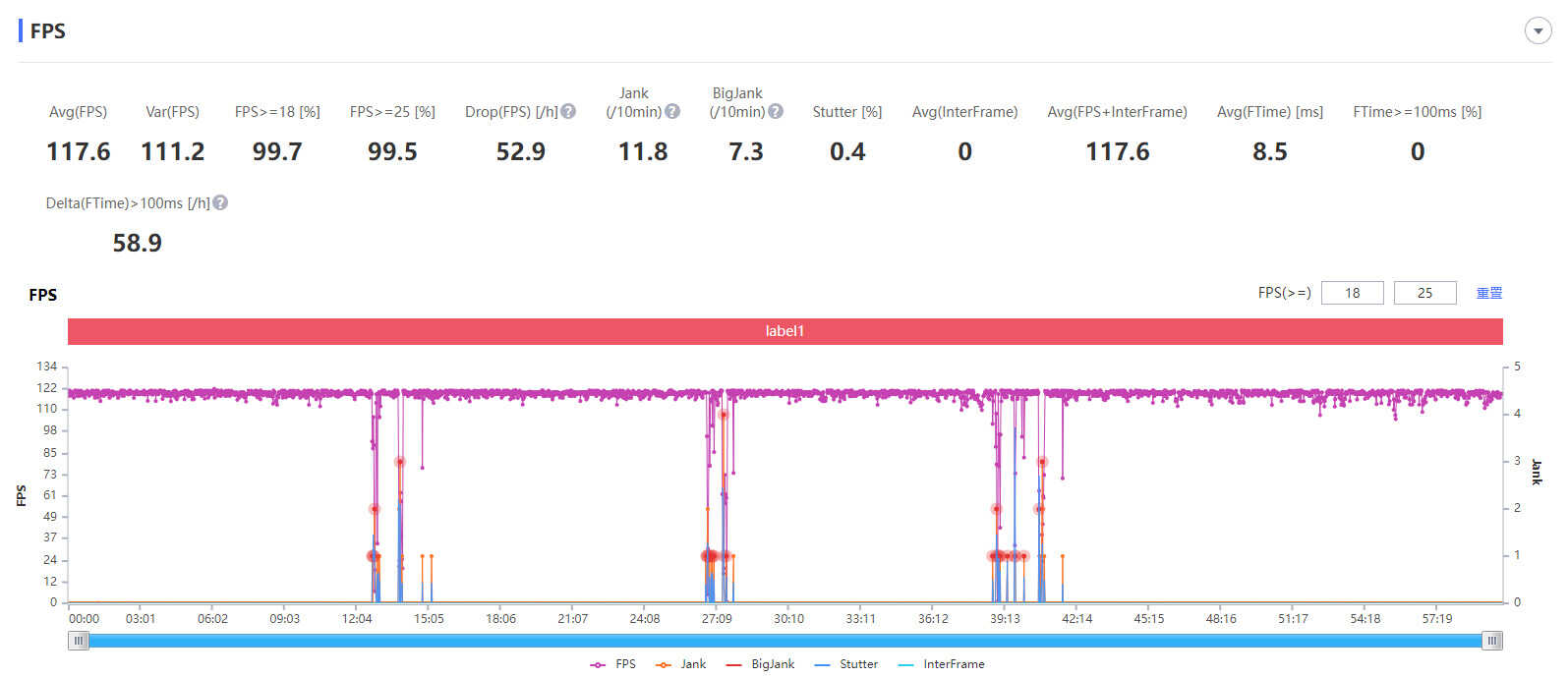The image size is (1568, 678).
Task: Open help icon next to Delta(FTime)>100ms
Action: coord(220,203)
